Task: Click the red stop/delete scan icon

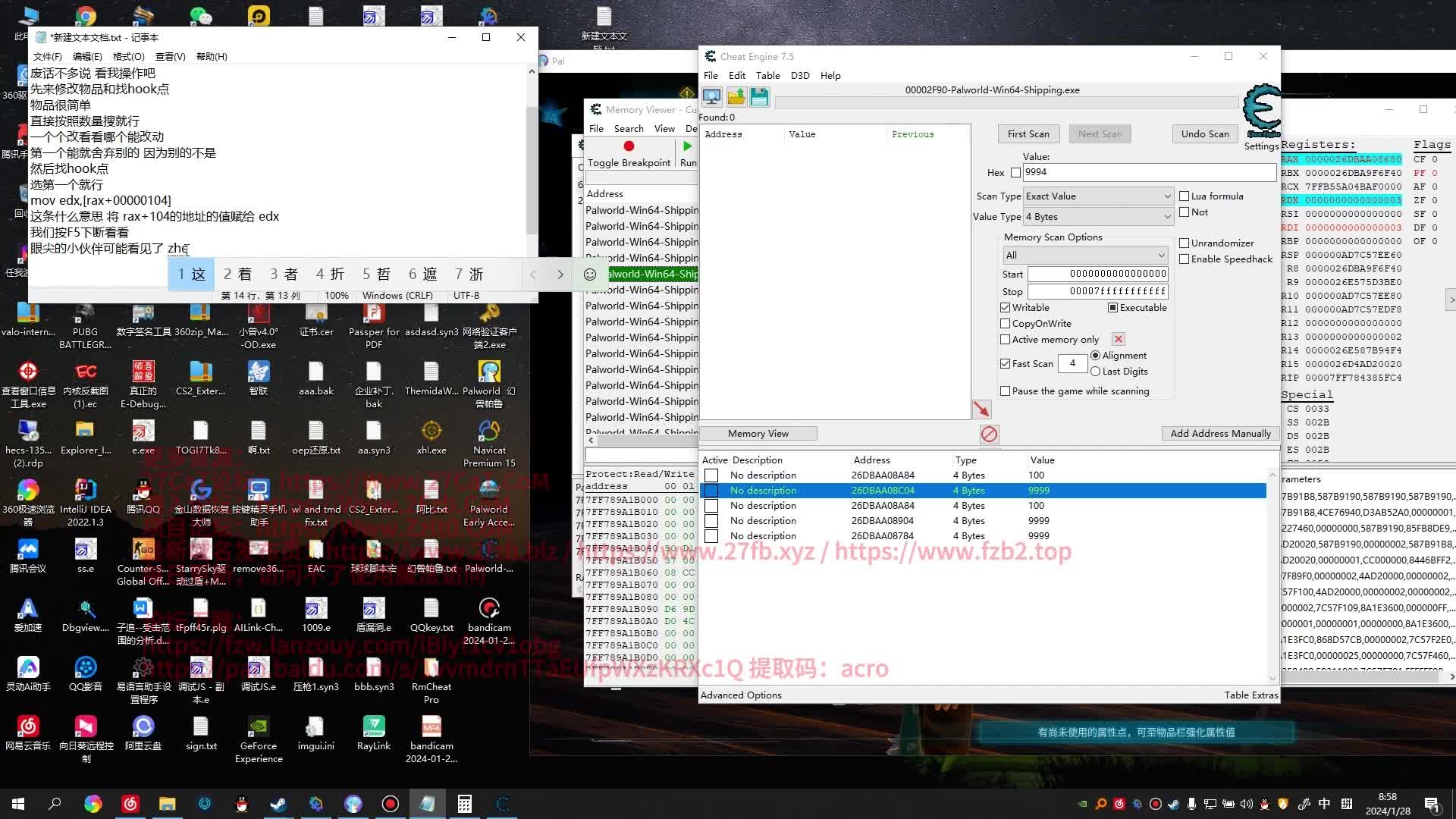Action: (989, 434)
